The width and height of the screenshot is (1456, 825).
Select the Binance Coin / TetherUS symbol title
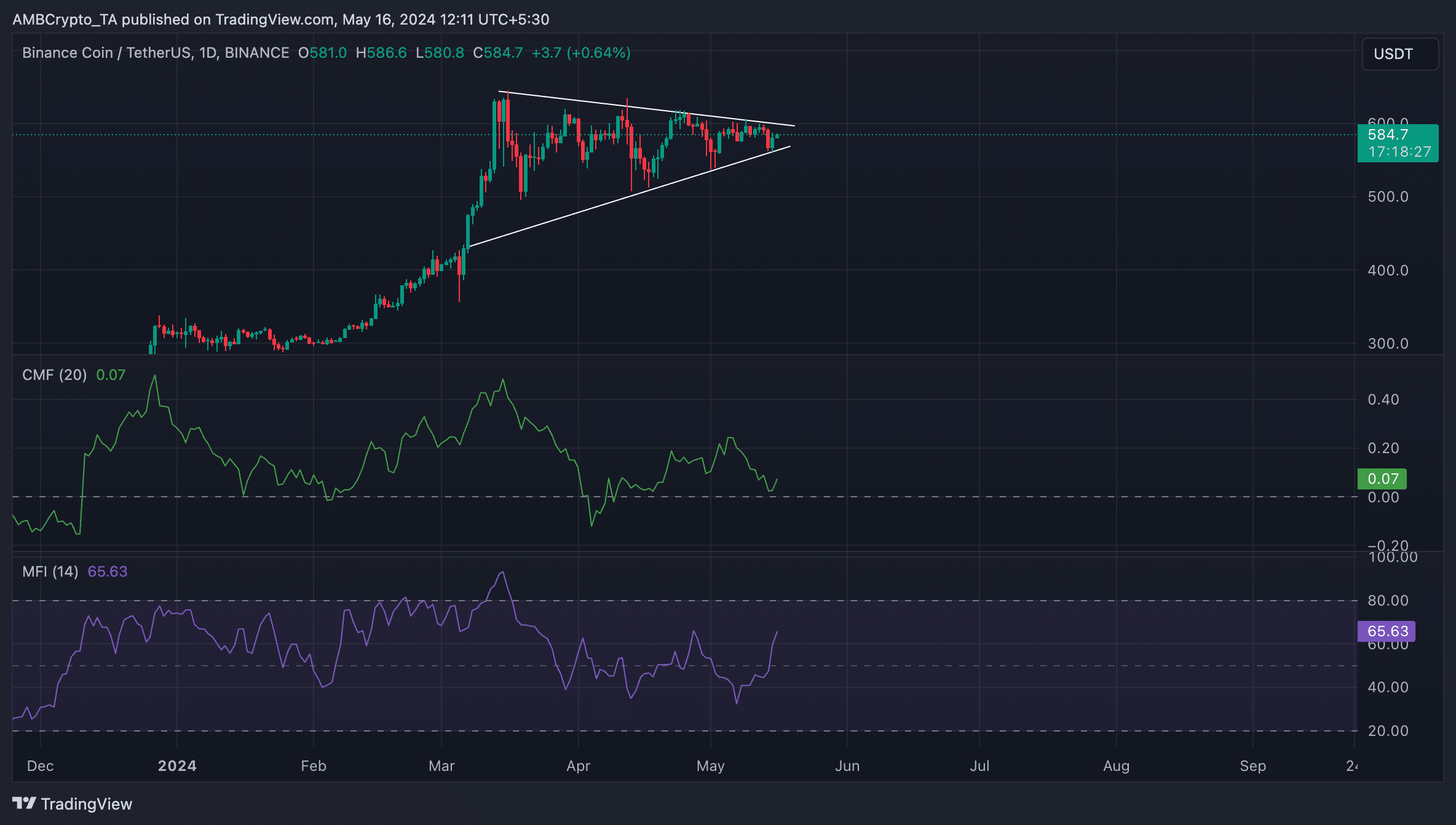156,53
